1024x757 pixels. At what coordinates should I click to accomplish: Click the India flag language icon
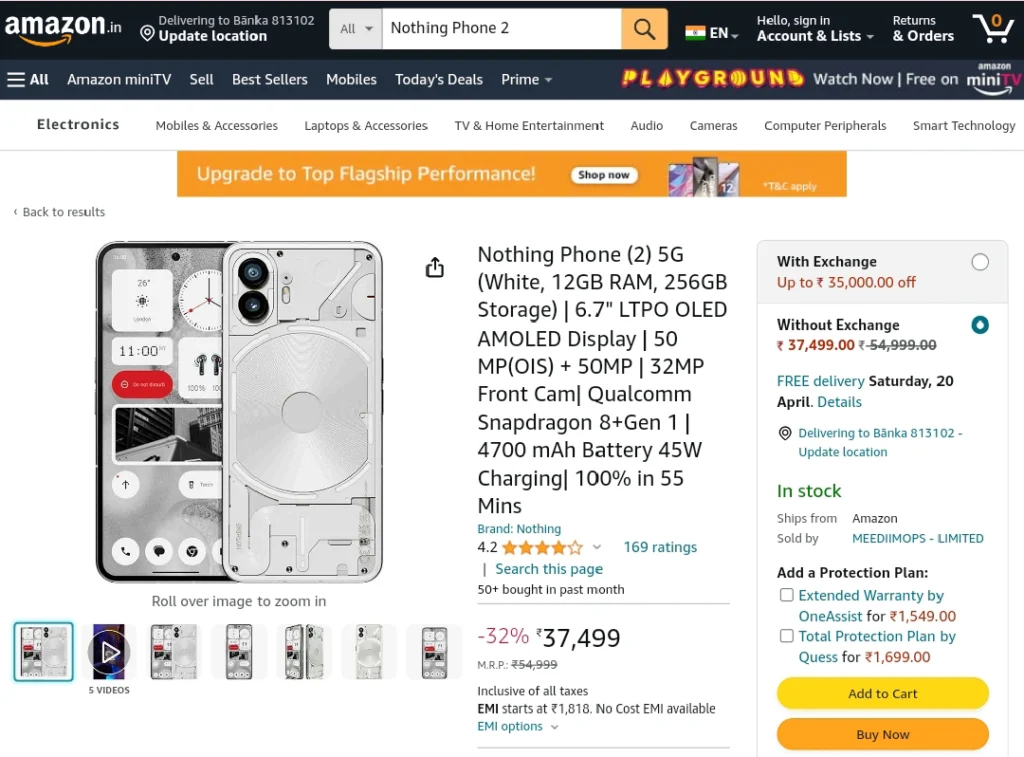point(695,33)
